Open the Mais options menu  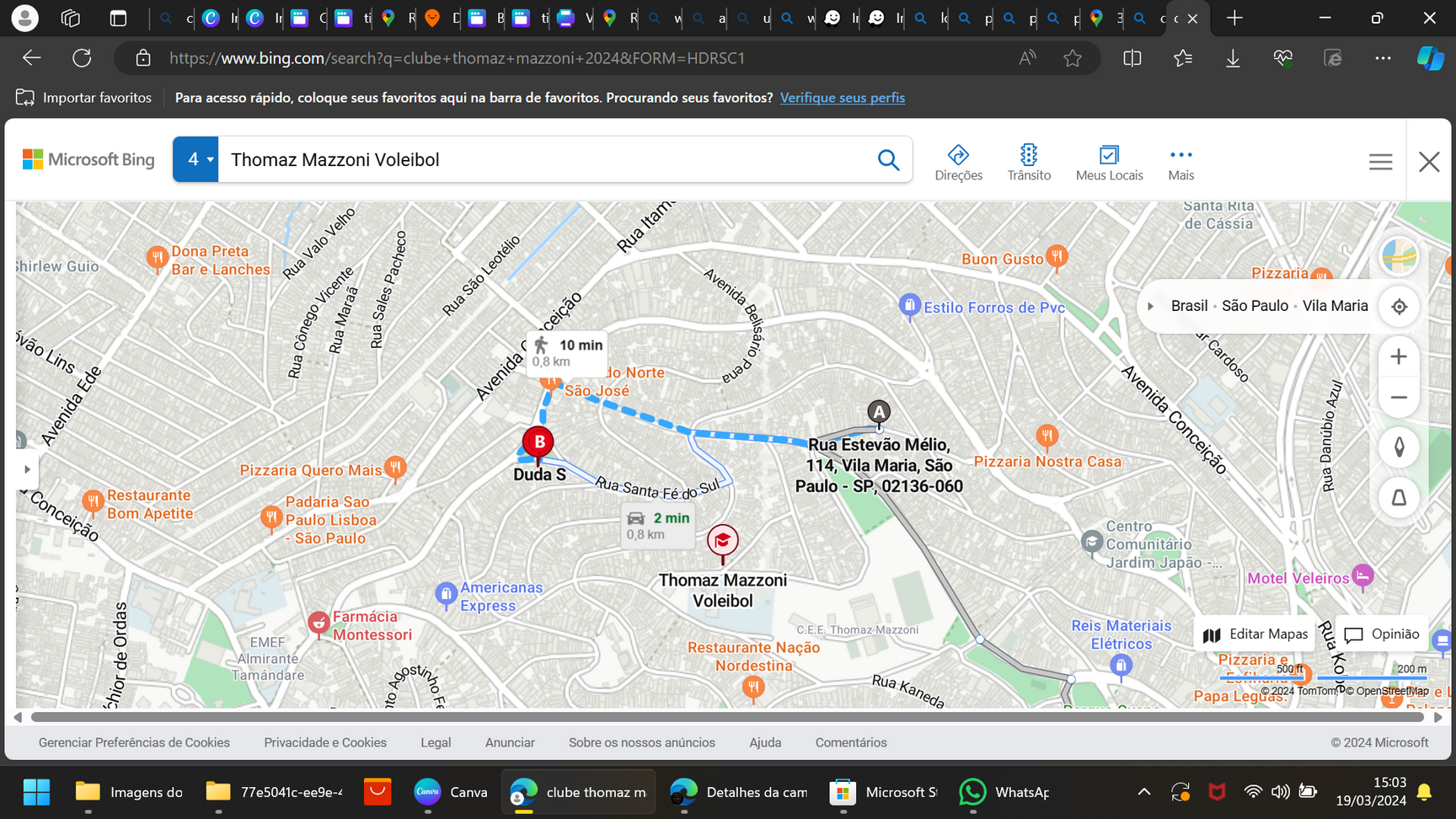click(1180, 162)
